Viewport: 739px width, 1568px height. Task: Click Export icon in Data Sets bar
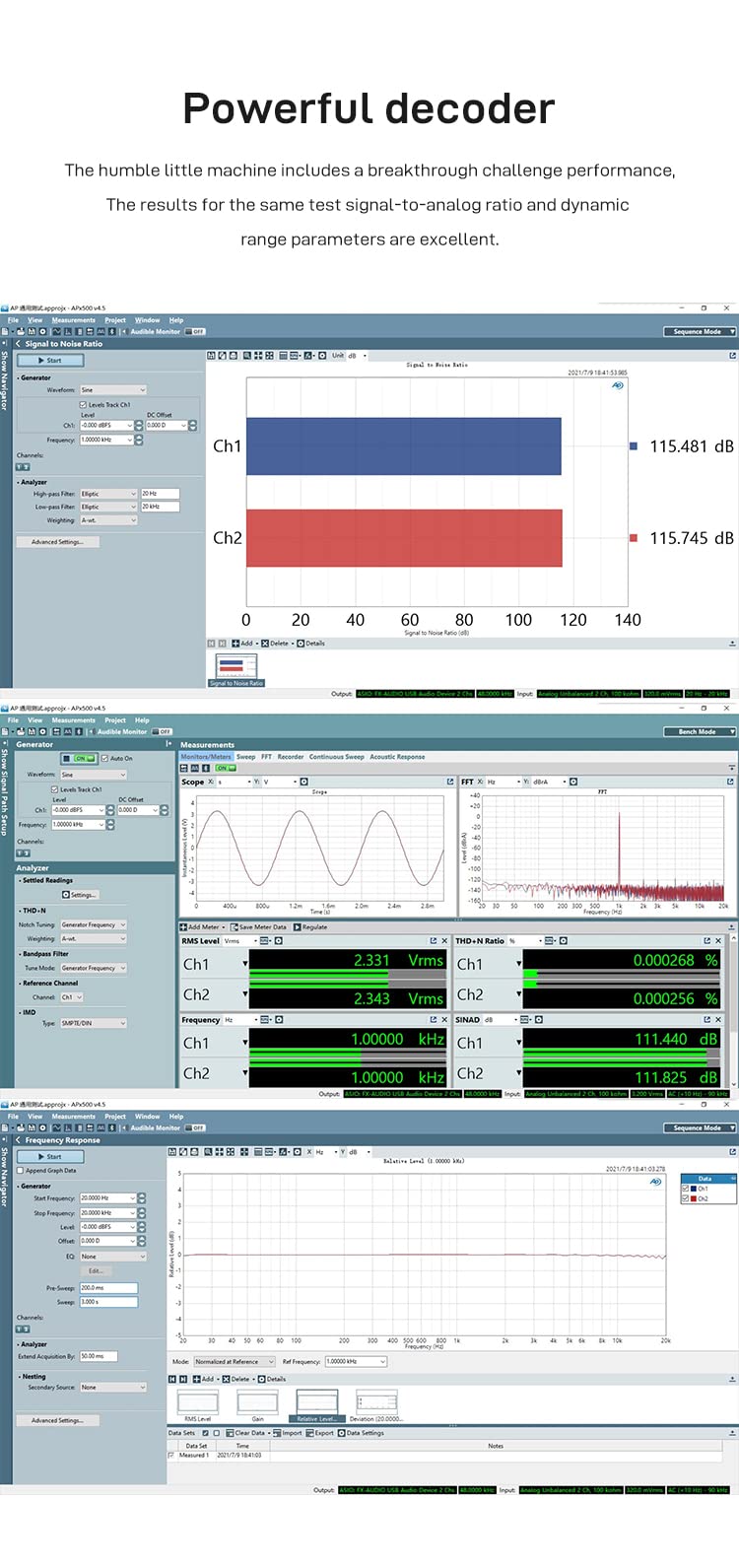coord(310,1433)
